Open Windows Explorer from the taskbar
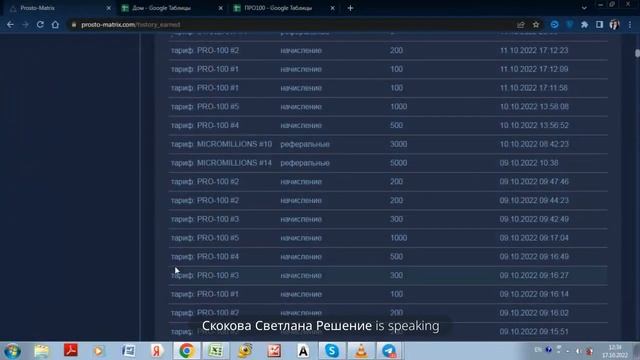 click(41, 351)
